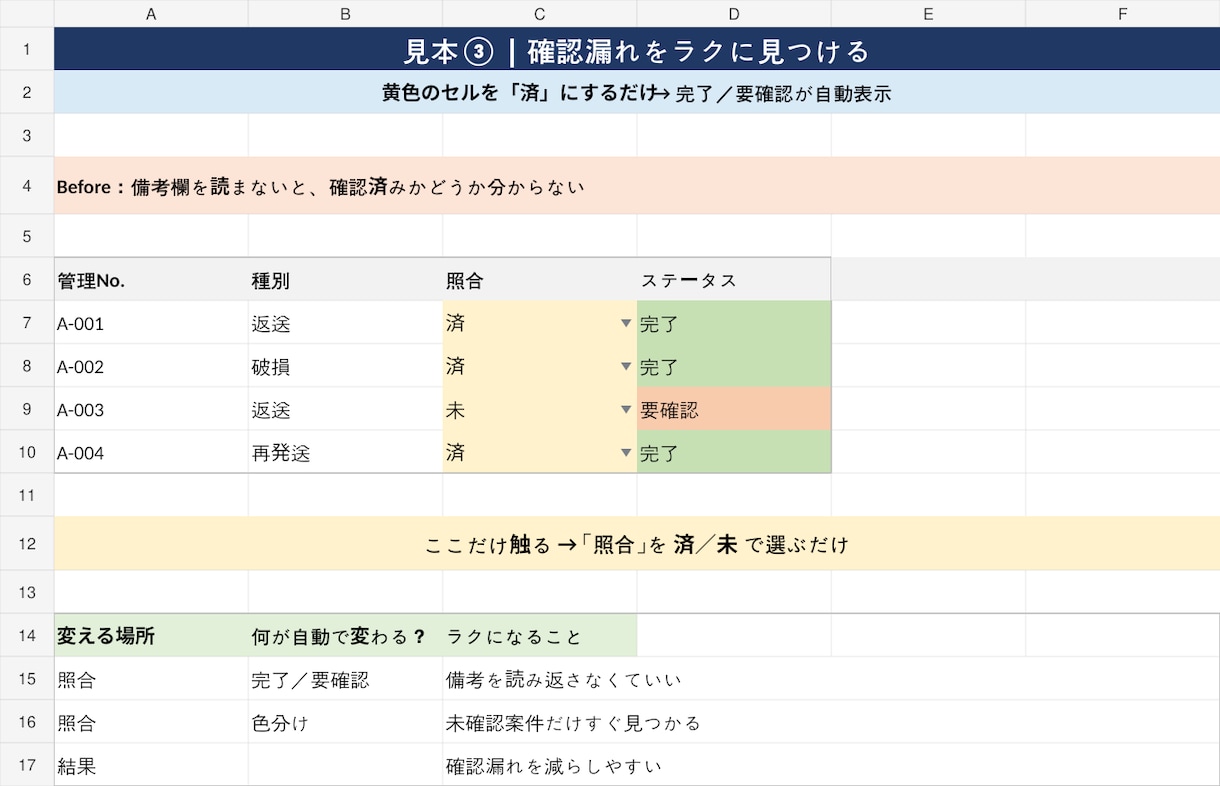The height and width of the screenshot is (786, 1220).
Task: Click the 完了／要確認 cell in row 15
Action: click(345, 679)
